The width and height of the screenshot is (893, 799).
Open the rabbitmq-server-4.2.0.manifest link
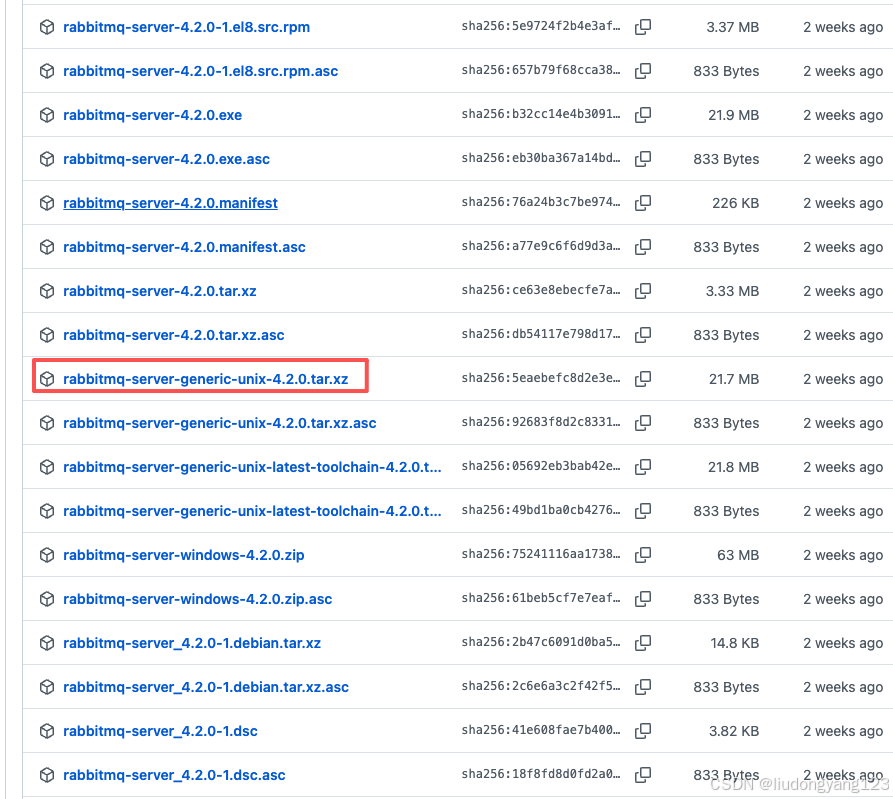click(x=170, y=203)
